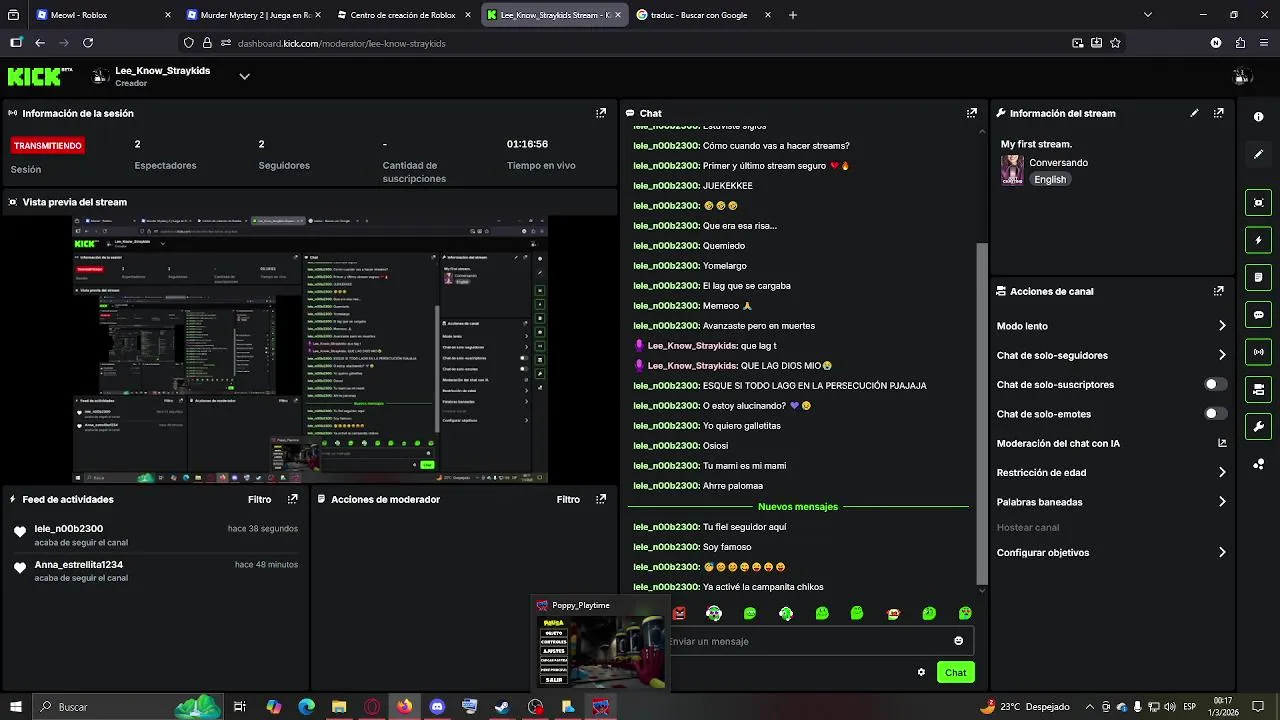
Task: Open the Lee_Know_Straykids channel dropdown
Action: click(x=244, y=76)
